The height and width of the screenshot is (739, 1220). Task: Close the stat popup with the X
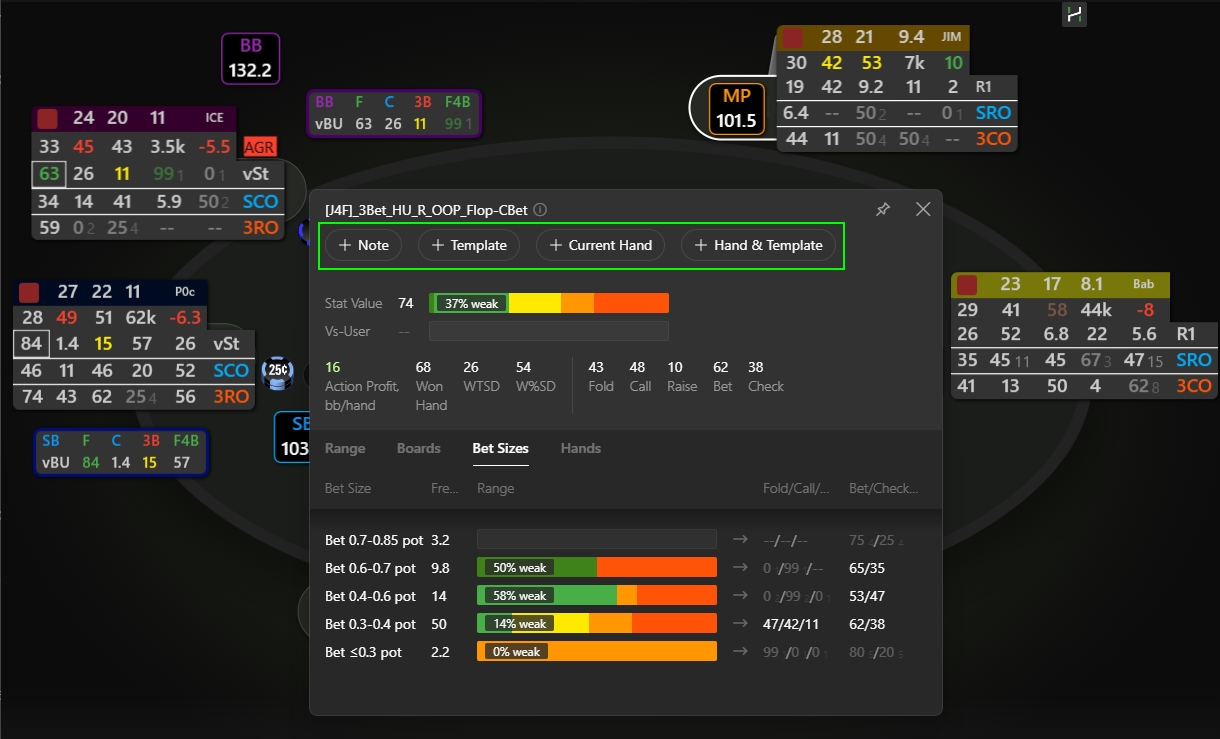pos(923,209)
